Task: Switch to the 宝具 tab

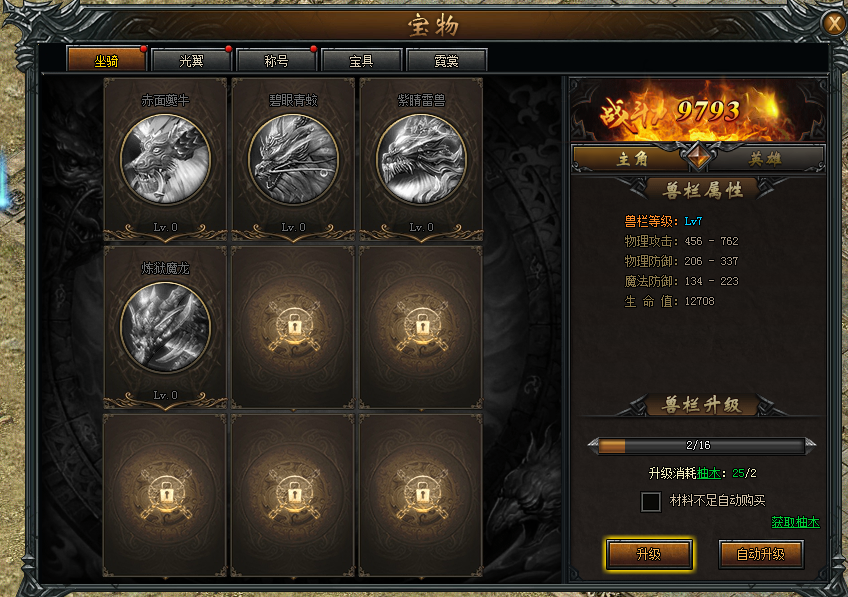Action: coord(361,61)
